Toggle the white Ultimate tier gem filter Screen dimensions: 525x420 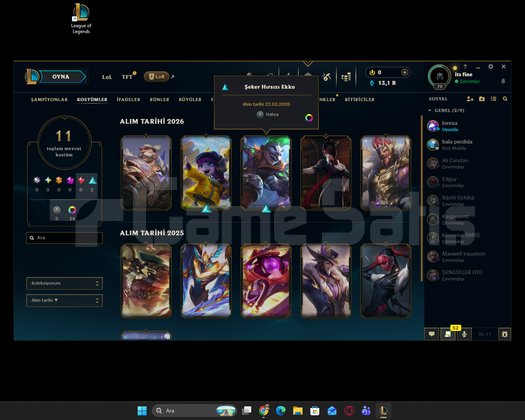click(37, 180)
